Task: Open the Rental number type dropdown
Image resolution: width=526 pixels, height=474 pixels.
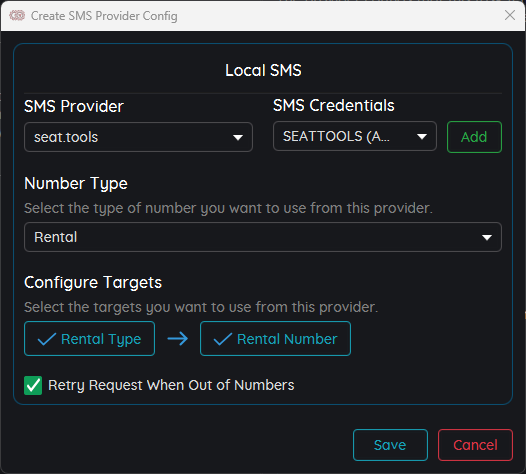Action: [x=263, y=237]
